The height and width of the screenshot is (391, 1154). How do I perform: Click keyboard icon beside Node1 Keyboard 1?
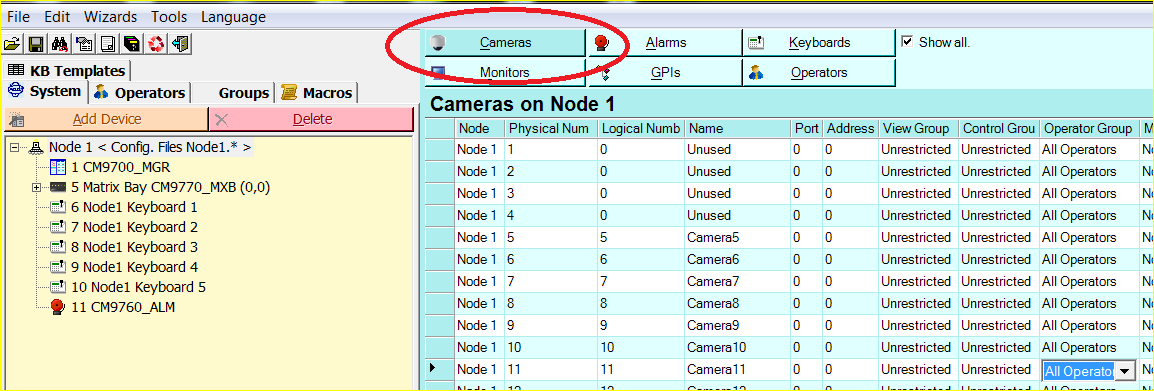[58, 208]
